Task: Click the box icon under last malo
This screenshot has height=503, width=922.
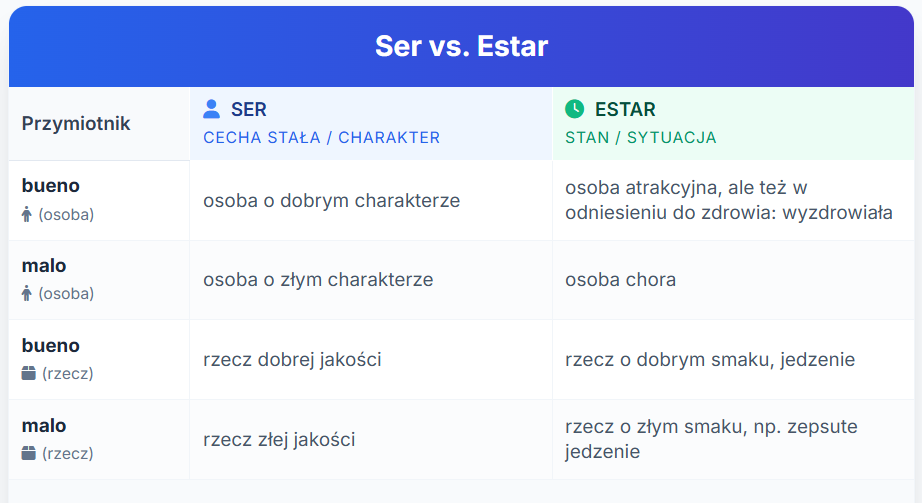Action: 28,453
